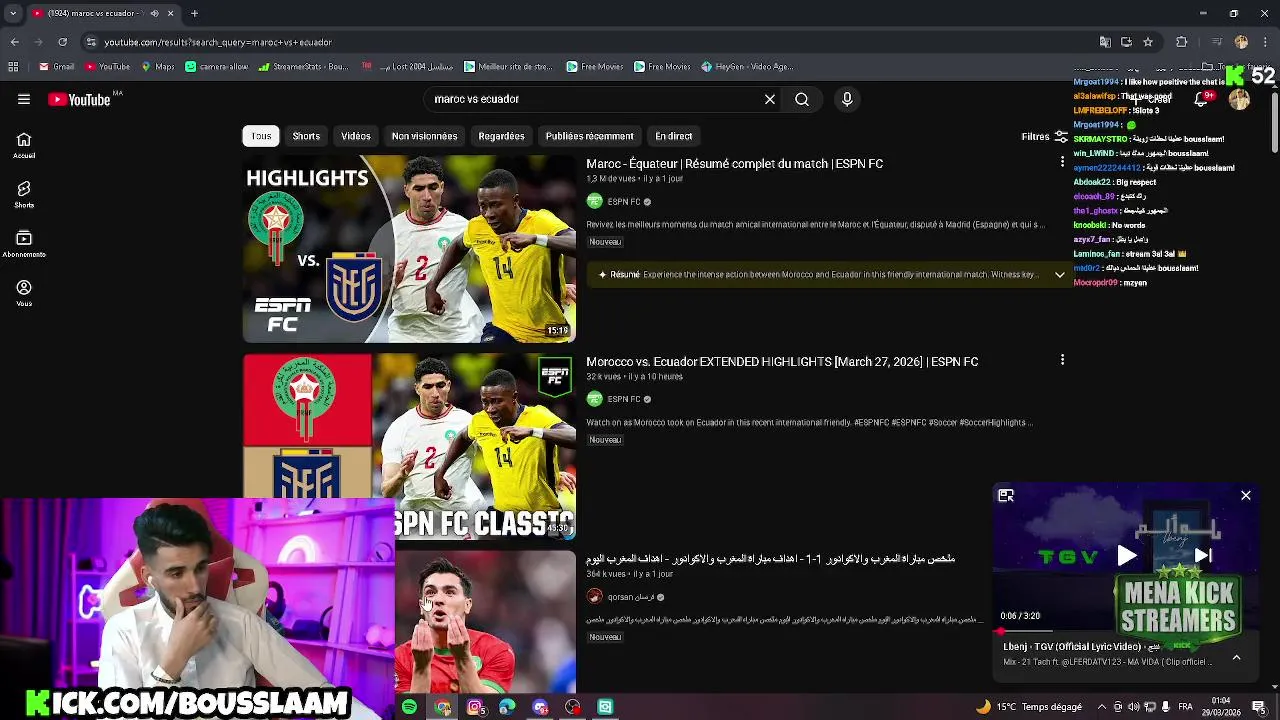
Task: Select the Publiées récemment filter chip
Action: pos(589,136)
